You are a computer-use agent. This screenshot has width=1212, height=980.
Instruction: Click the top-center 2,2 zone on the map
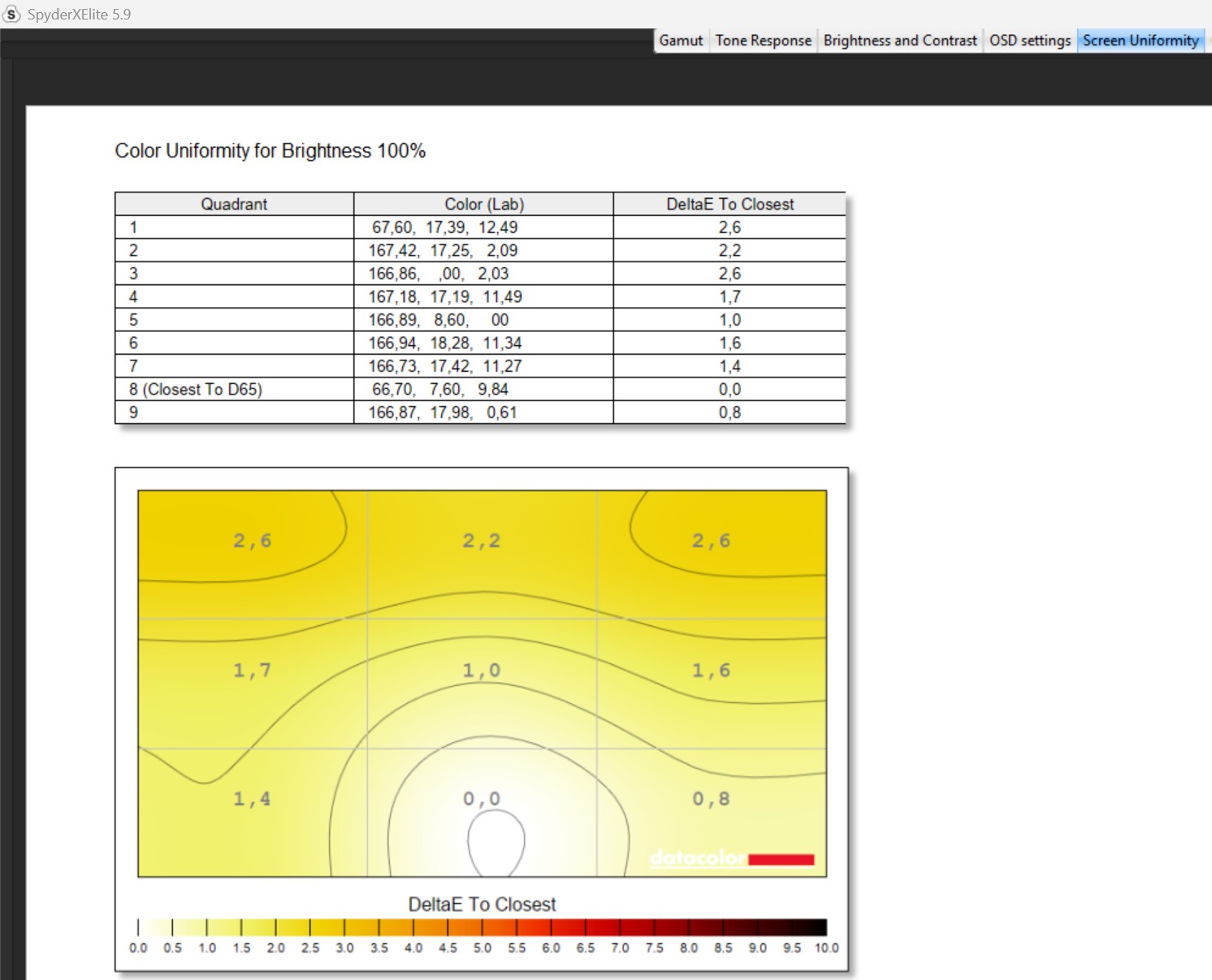point(482,541)
